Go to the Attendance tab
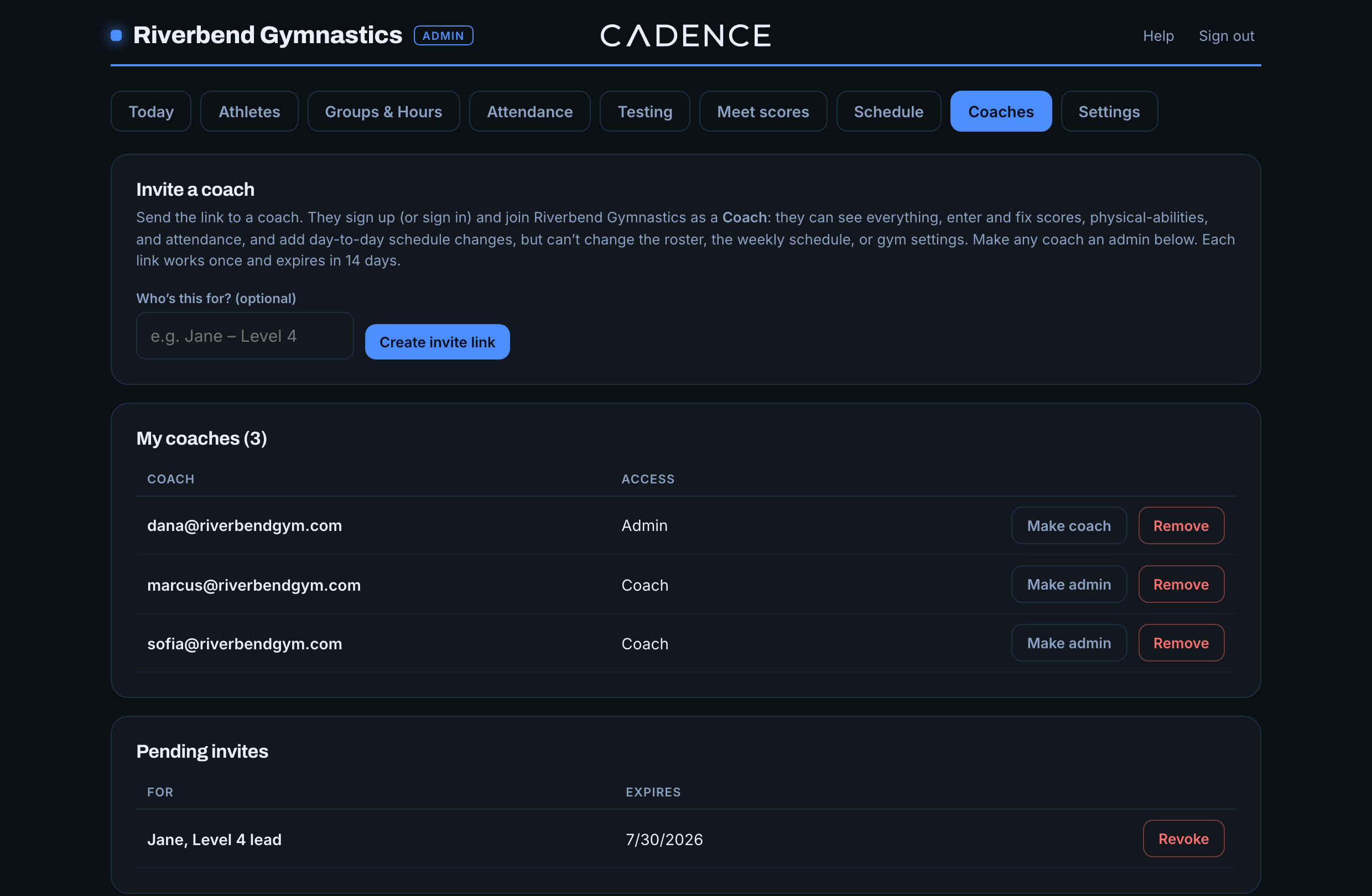 (529, 111)
